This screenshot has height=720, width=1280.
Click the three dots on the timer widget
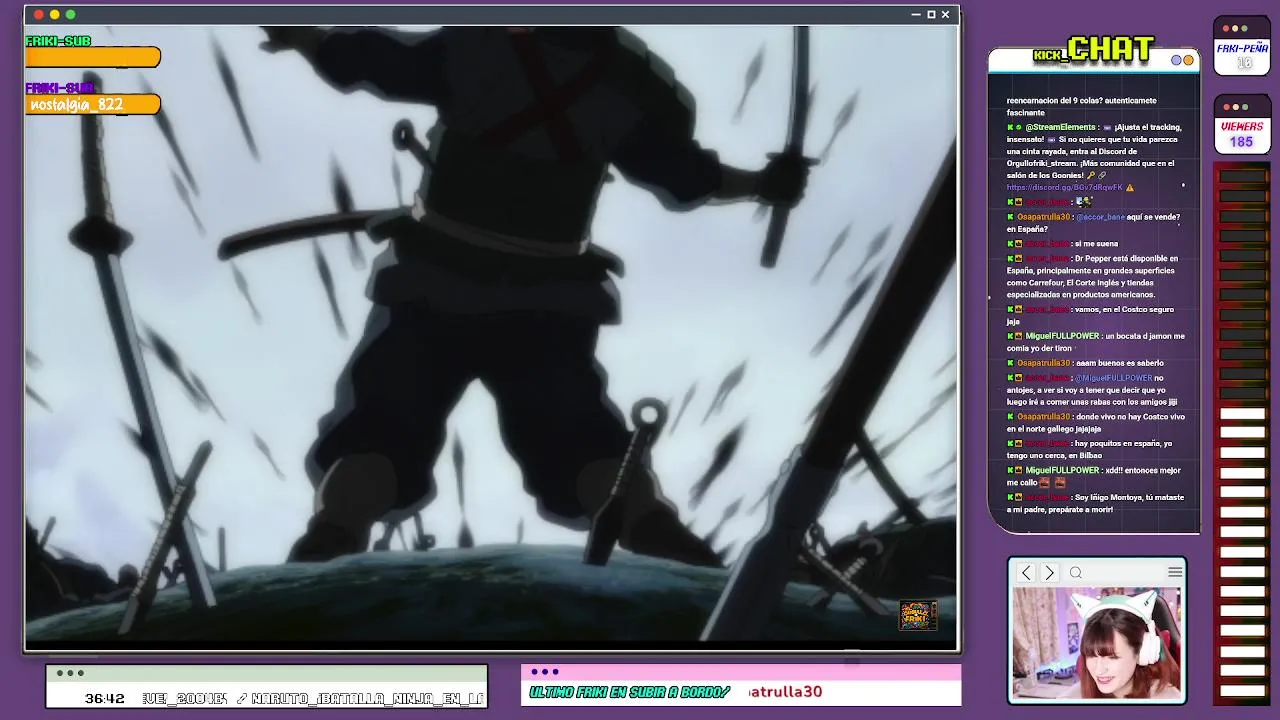70,673
